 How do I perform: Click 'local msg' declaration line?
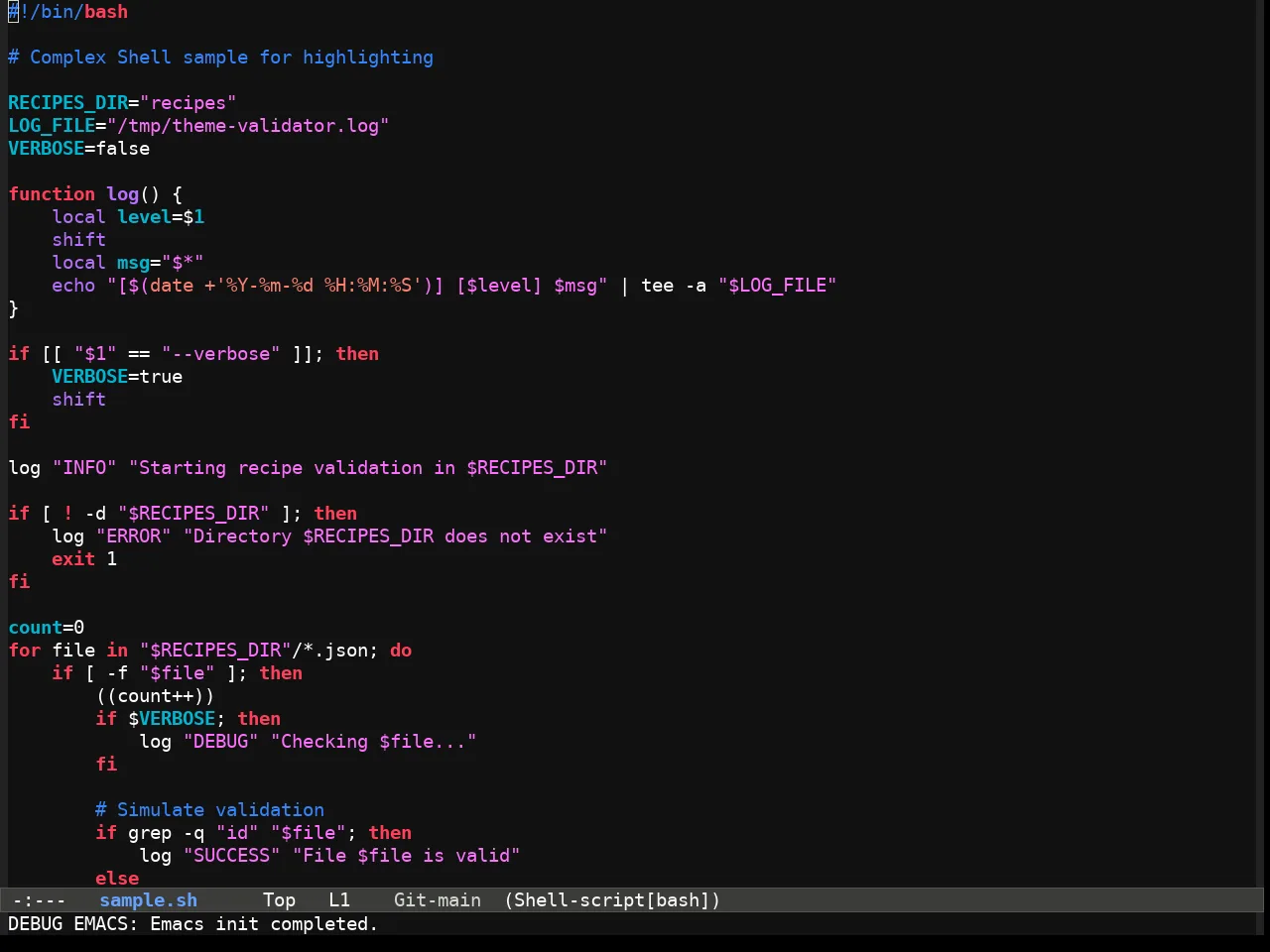pyautogui.click(x=128, y=263)
